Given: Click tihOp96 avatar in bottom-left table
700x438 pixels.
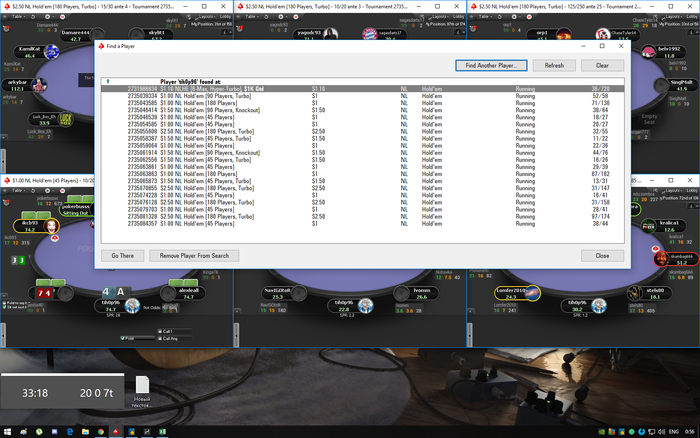Looking at the screenshot, I should (132, 305).
